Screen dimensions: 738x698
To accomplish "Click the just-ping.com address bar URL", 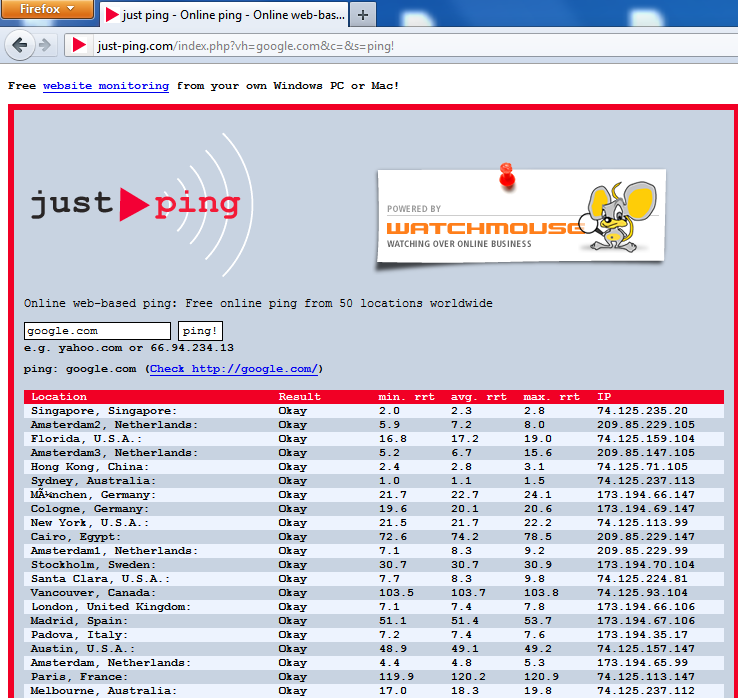I will 246,46.
